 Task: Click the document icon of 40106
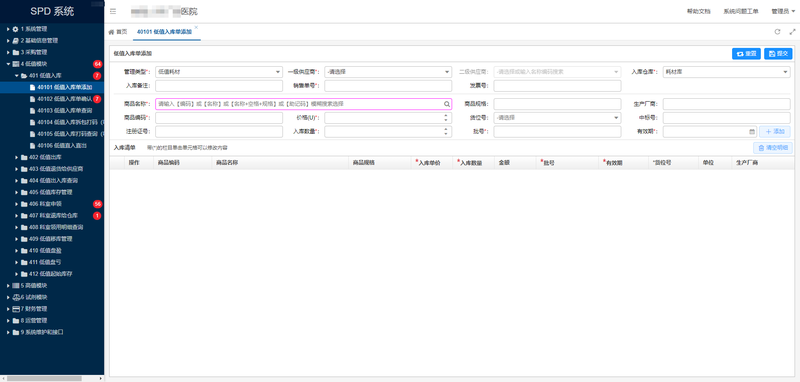tap(33, 146)
